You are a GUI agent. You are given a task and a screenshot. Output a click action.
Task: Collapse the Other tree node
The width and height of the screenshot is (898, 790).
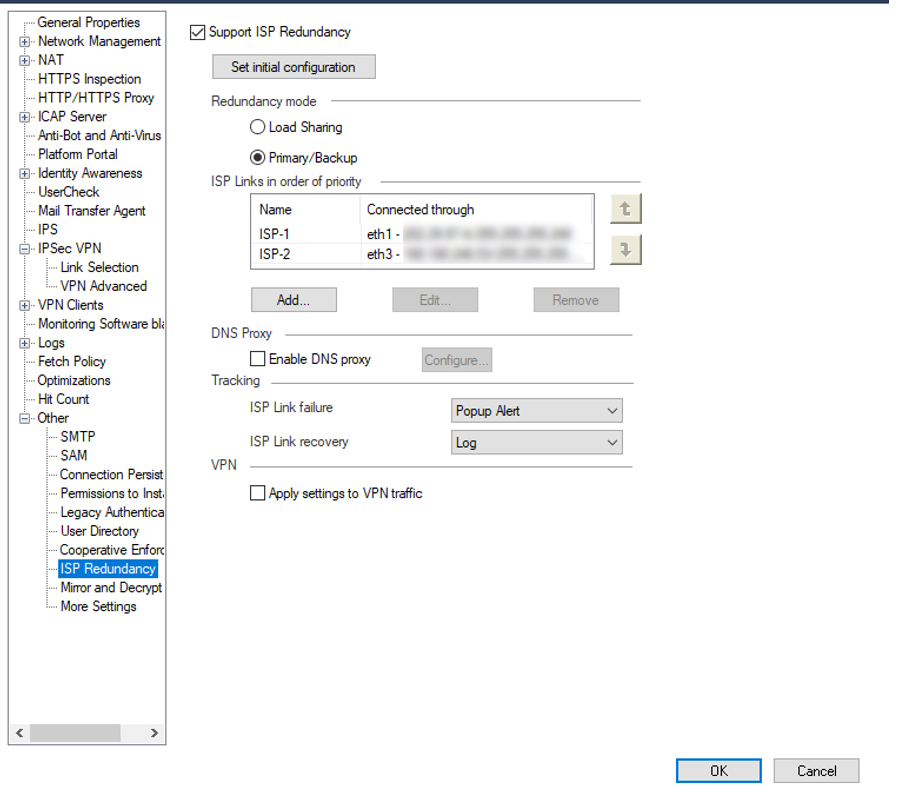click(x=24, y=418)
